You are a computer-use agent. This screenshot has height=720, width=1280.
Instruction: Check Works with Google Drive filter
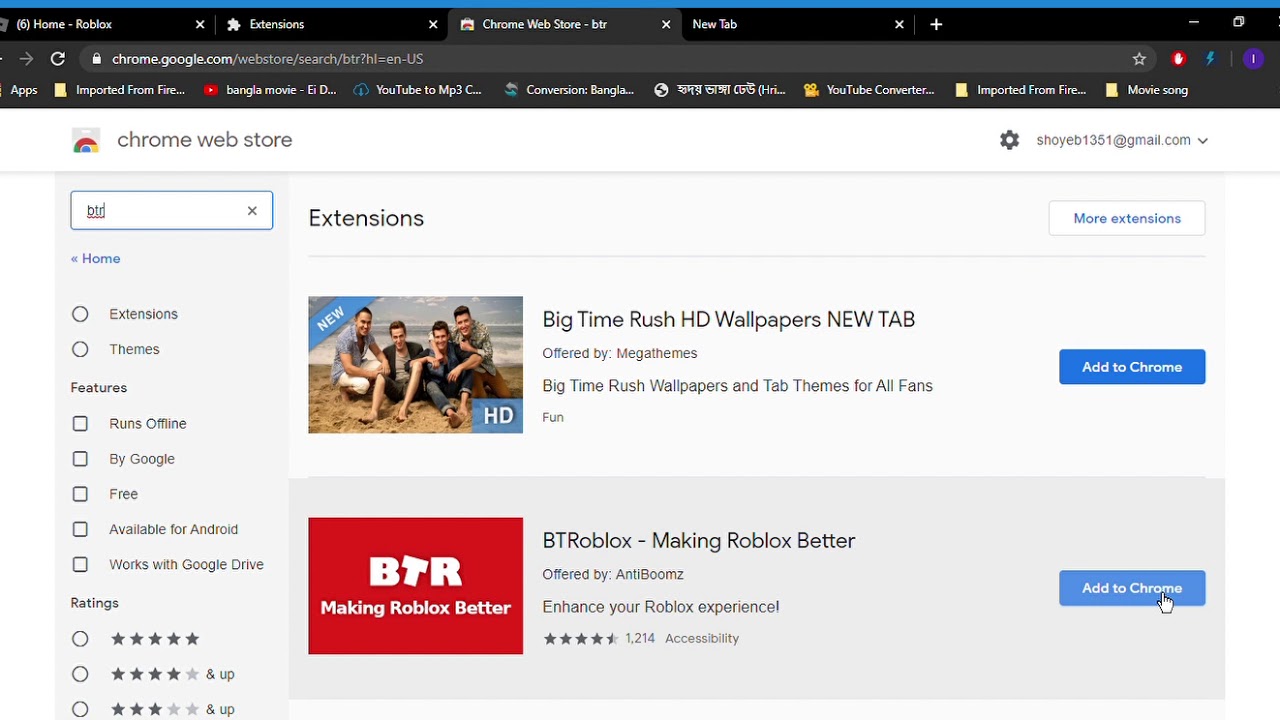80,564
